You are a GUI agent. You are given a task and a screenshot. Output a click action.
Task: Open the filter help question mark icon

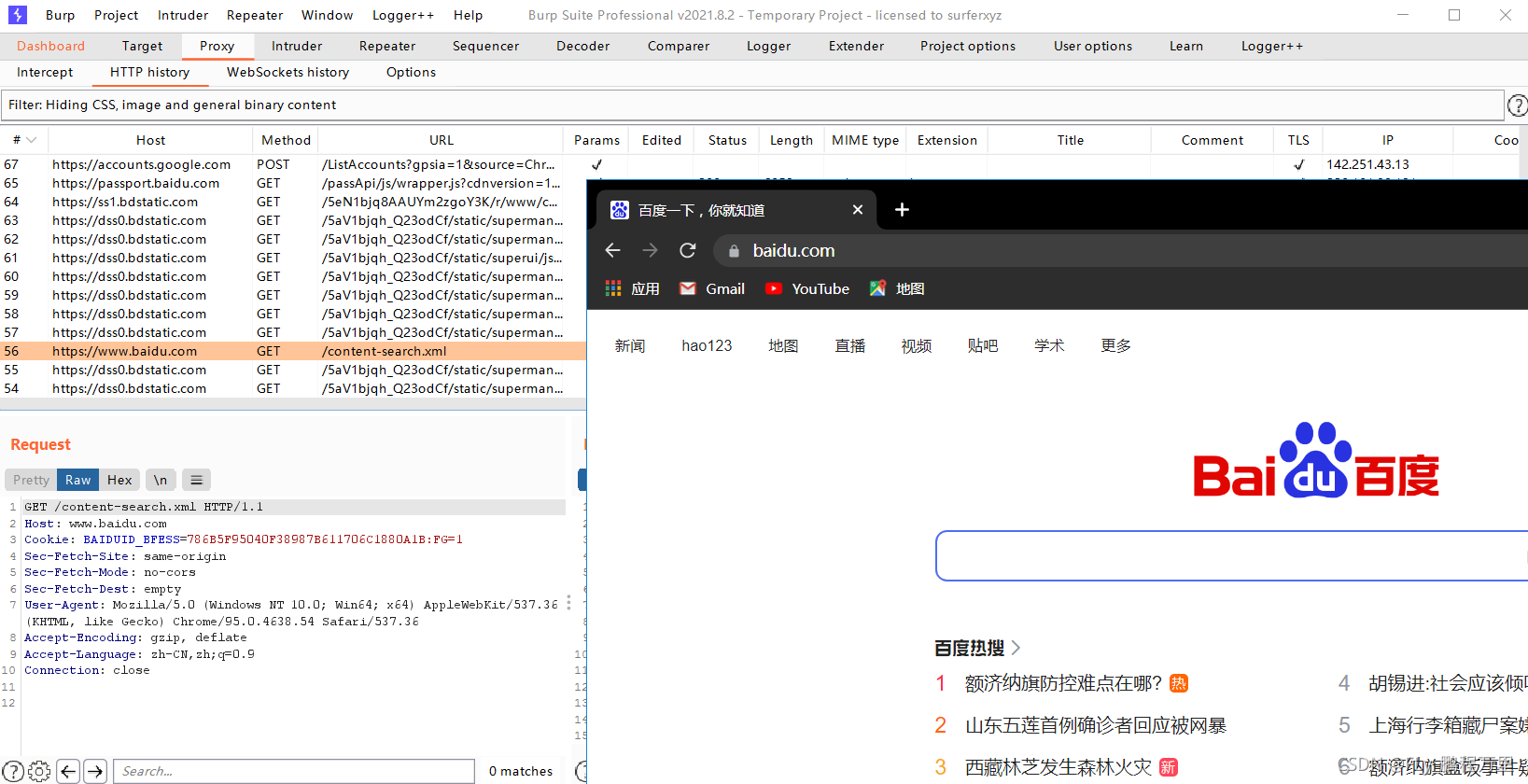click(x=1518, y=105)
